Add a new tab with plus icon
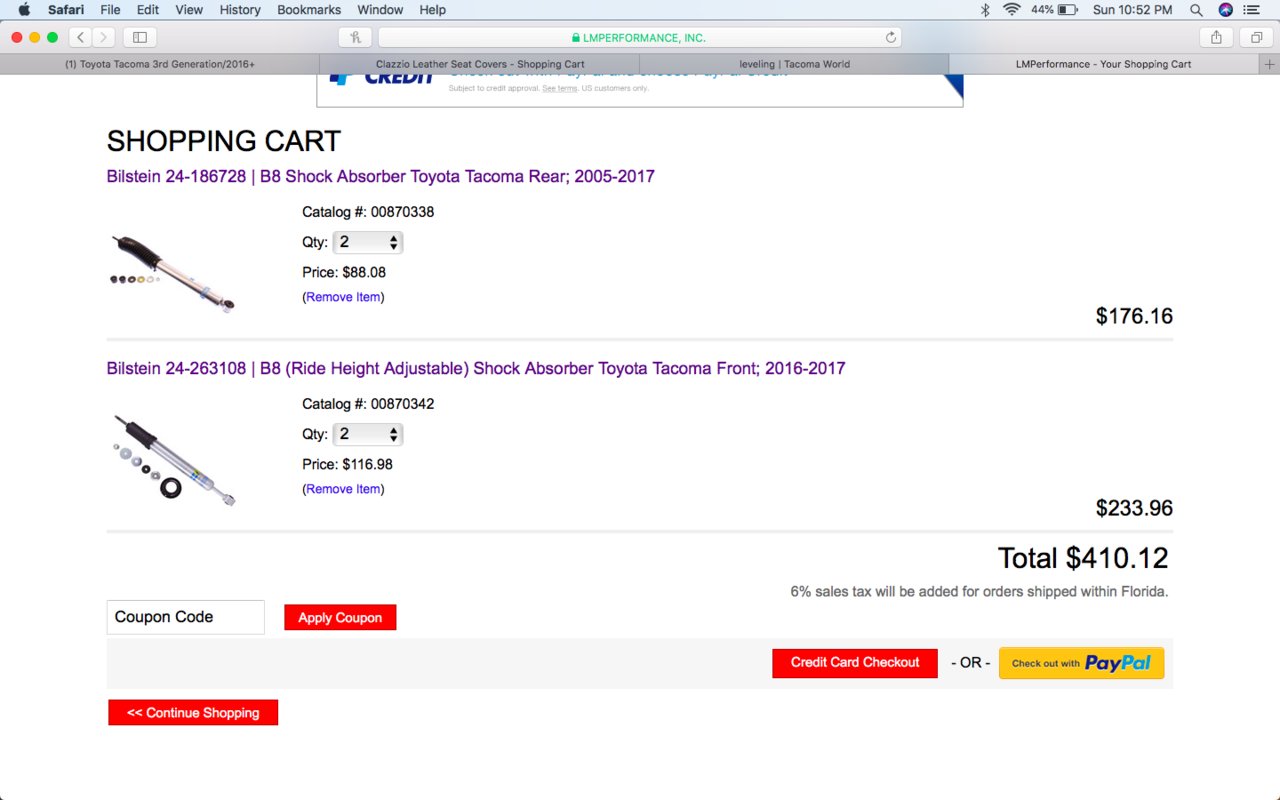The image size is (1280, 800). [1270, 64]
